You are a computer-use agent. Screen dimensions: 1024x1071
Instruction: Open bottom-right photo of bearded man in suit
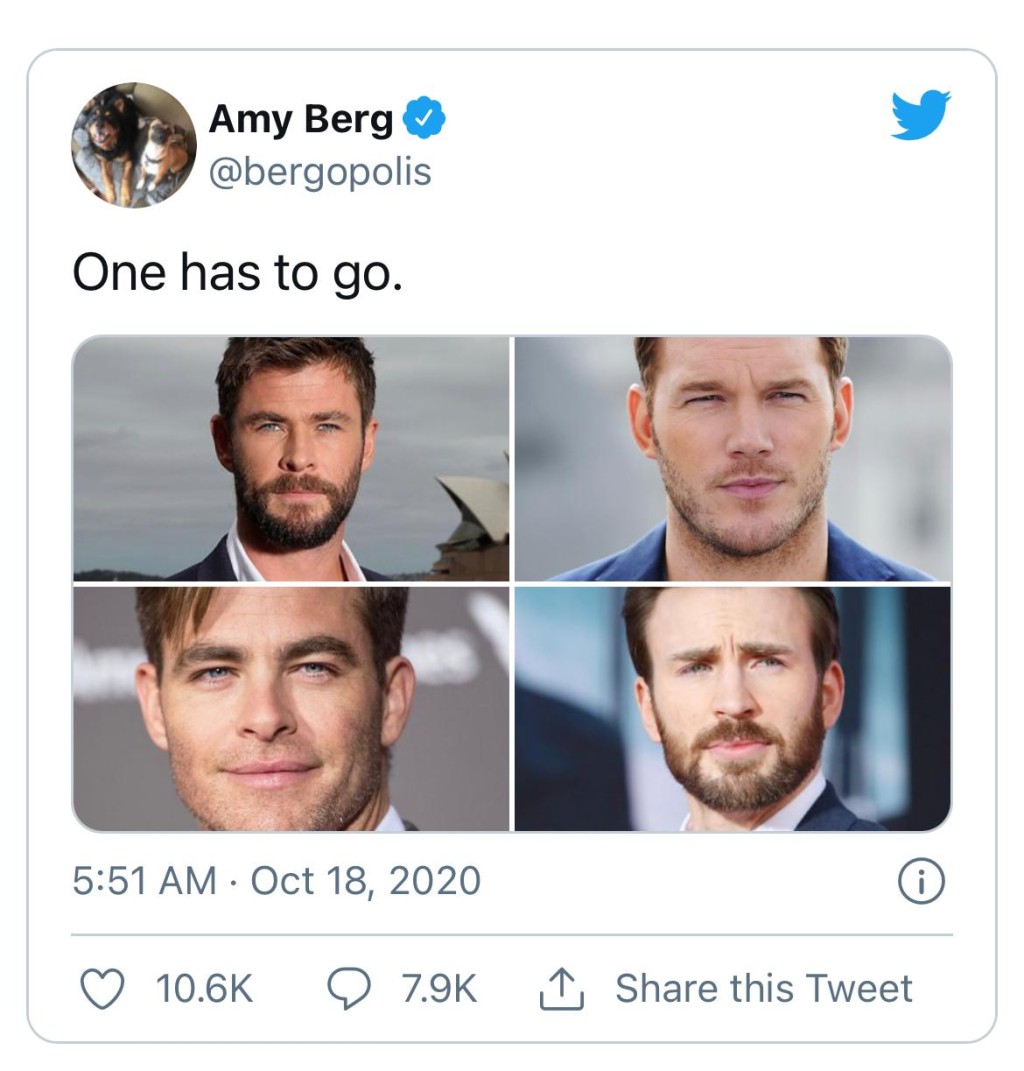pos(733,709)
